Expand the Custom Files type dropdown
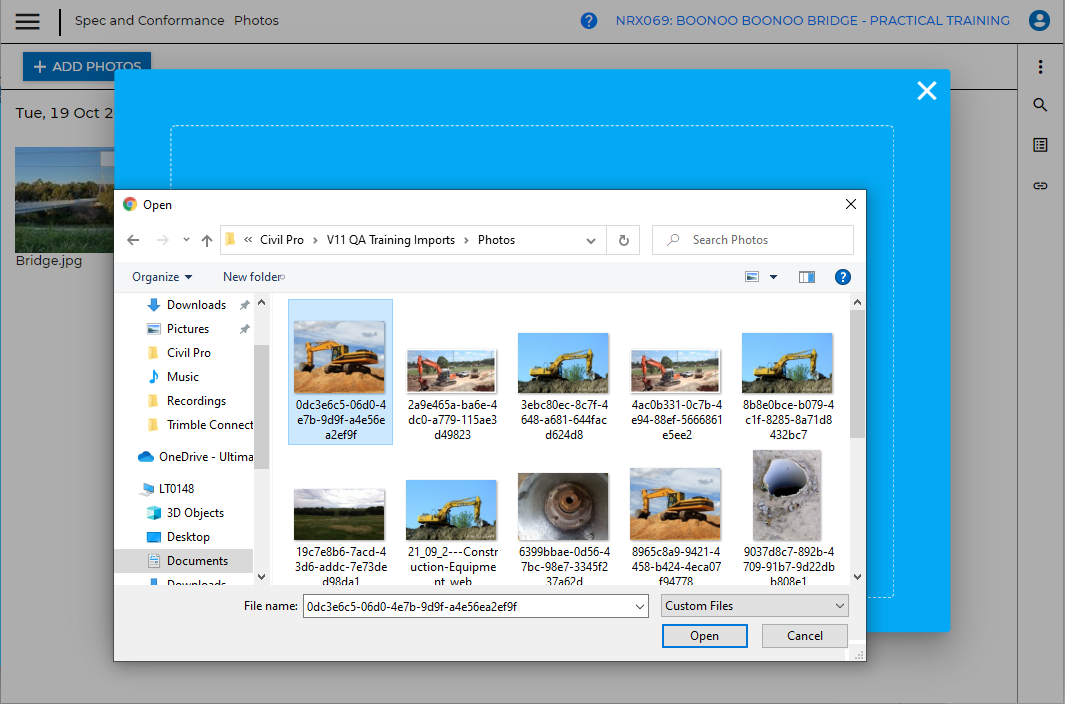 click(754, 606)
